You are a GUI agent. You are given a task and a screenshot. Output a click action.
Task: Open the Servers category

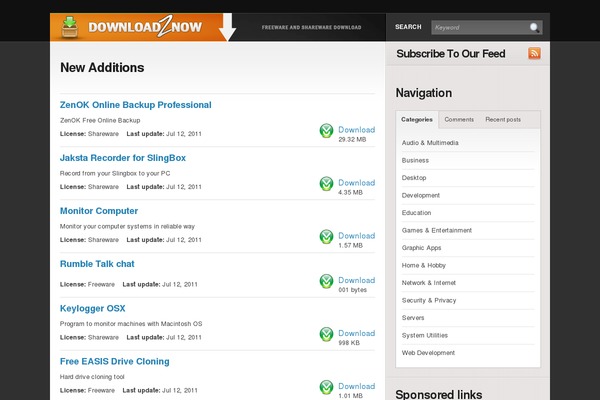pyautogui.click(x=413, y=318)
